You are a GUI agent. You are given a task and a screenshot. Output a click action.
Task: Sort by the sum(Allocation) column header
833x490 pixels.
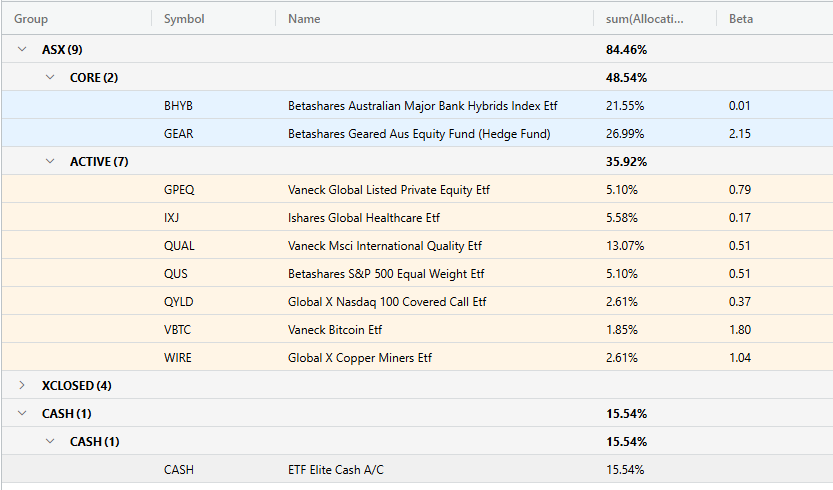[644, 19]
